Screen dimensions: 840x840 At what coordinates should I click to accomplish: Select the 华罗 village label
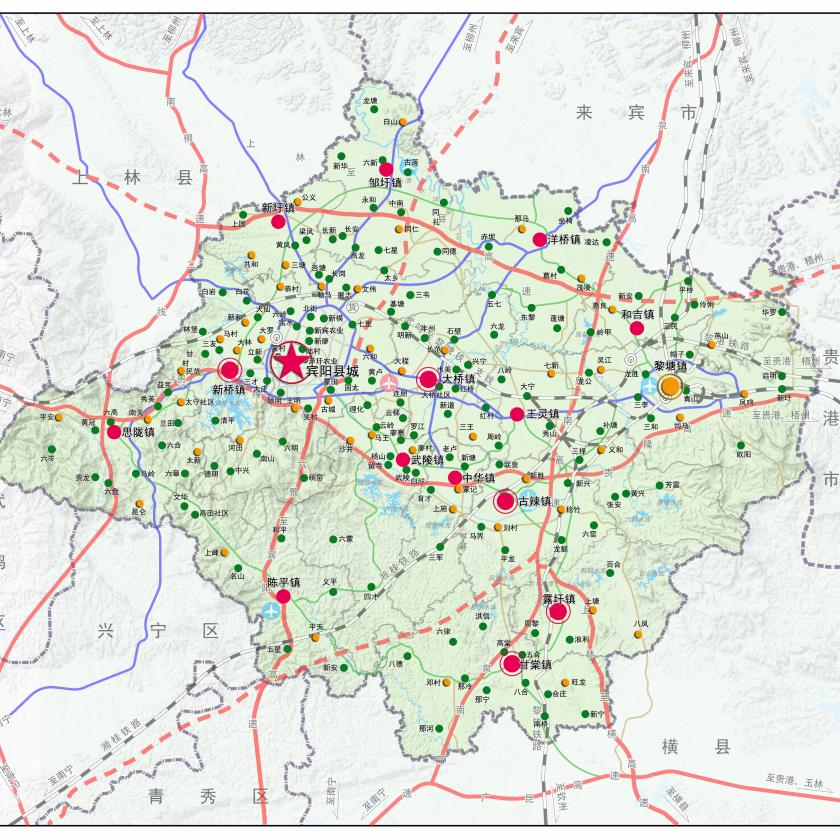tap(769, 311)
